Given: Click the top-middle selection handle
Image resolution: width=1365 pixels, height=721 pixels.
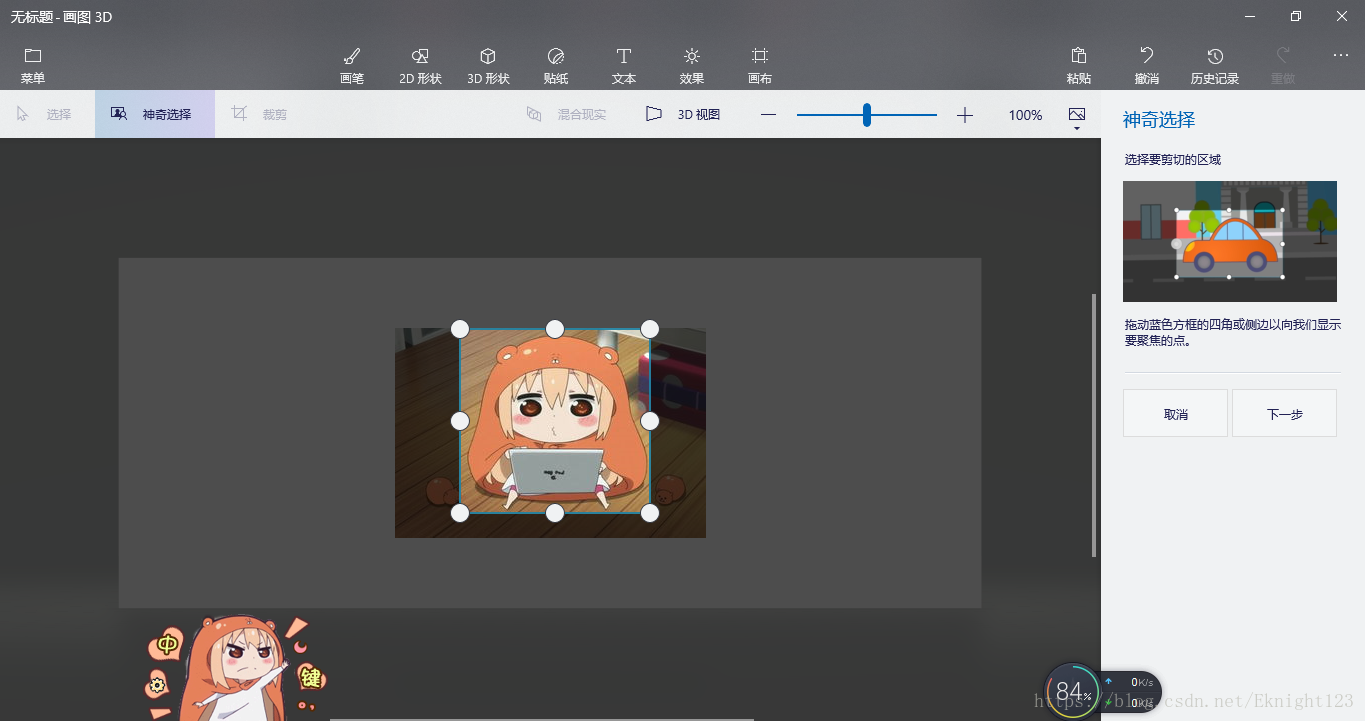Looking at the screenshot, I should pos(555,329).
